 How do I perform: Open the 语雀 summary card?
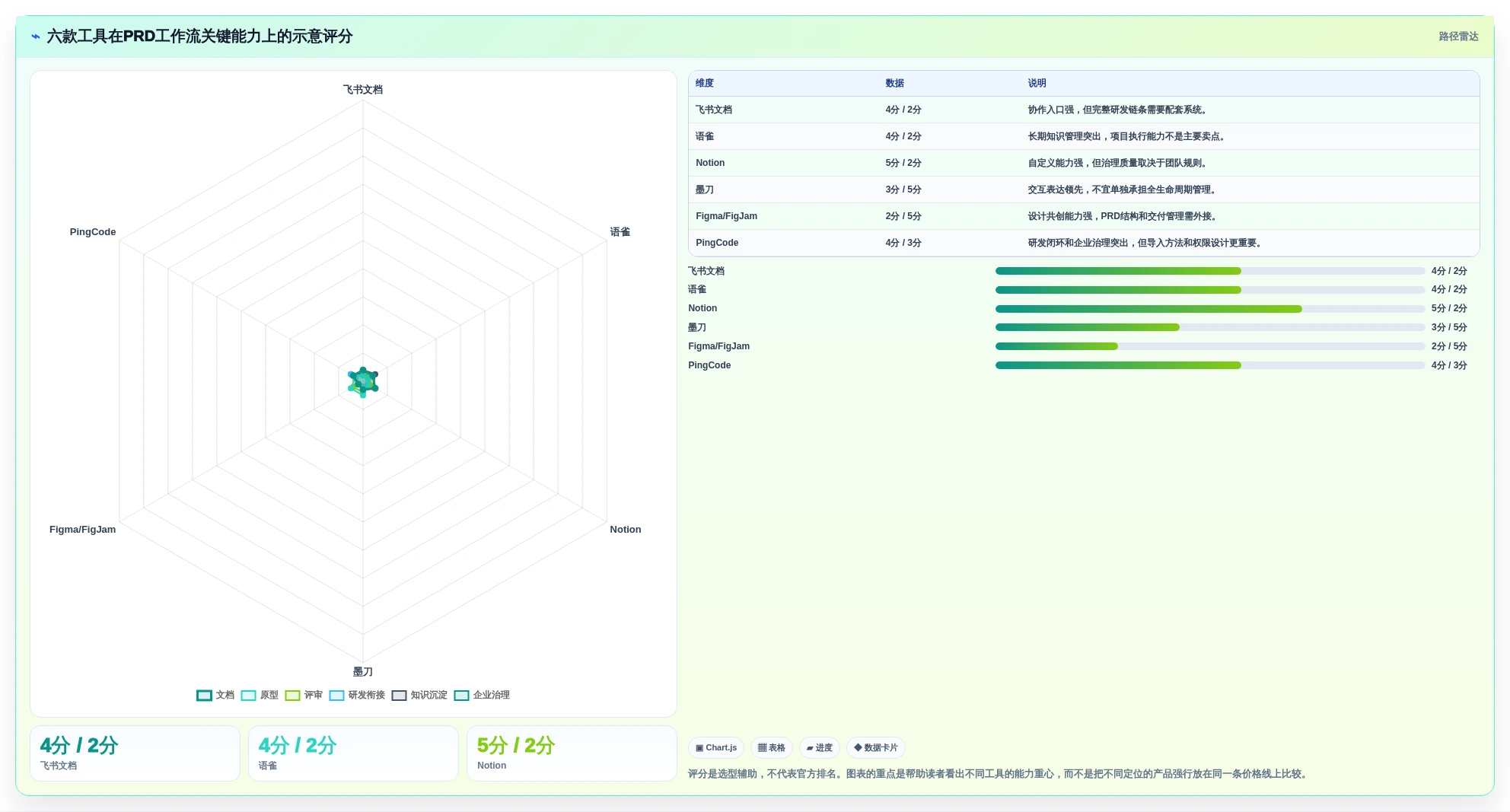(353, 753)
